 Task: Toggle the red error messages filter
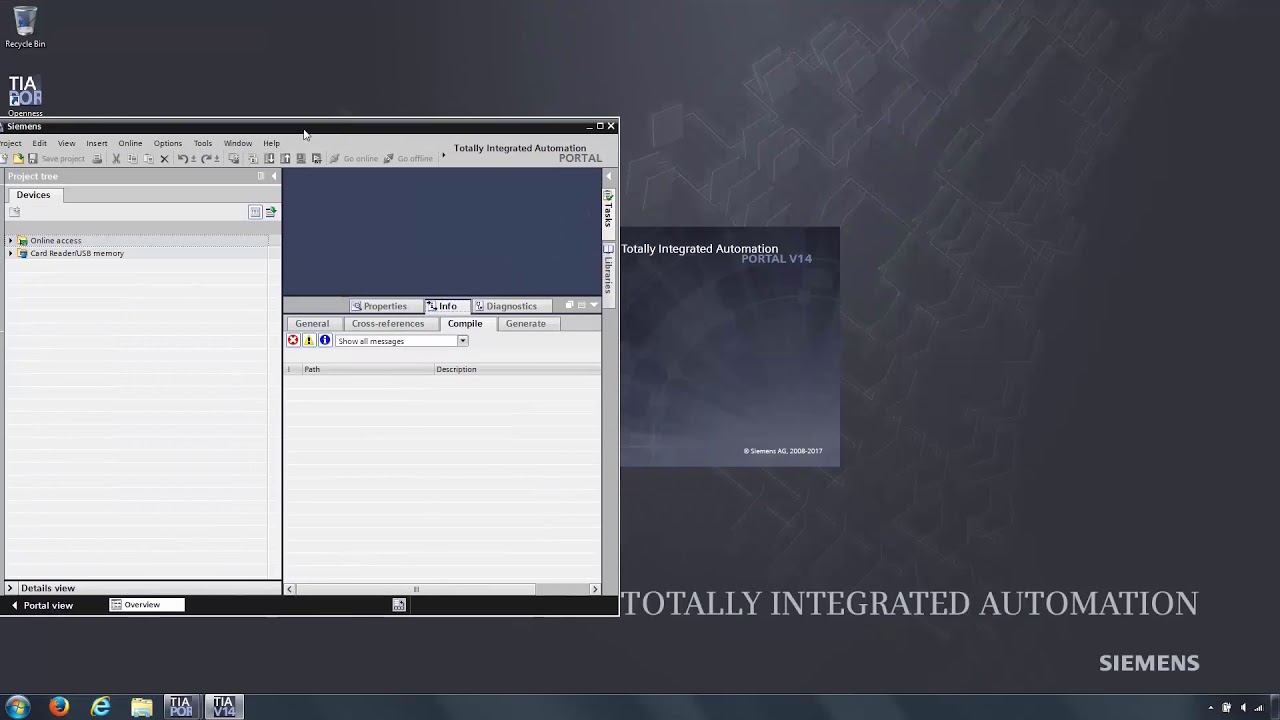(x=293, y=341)
